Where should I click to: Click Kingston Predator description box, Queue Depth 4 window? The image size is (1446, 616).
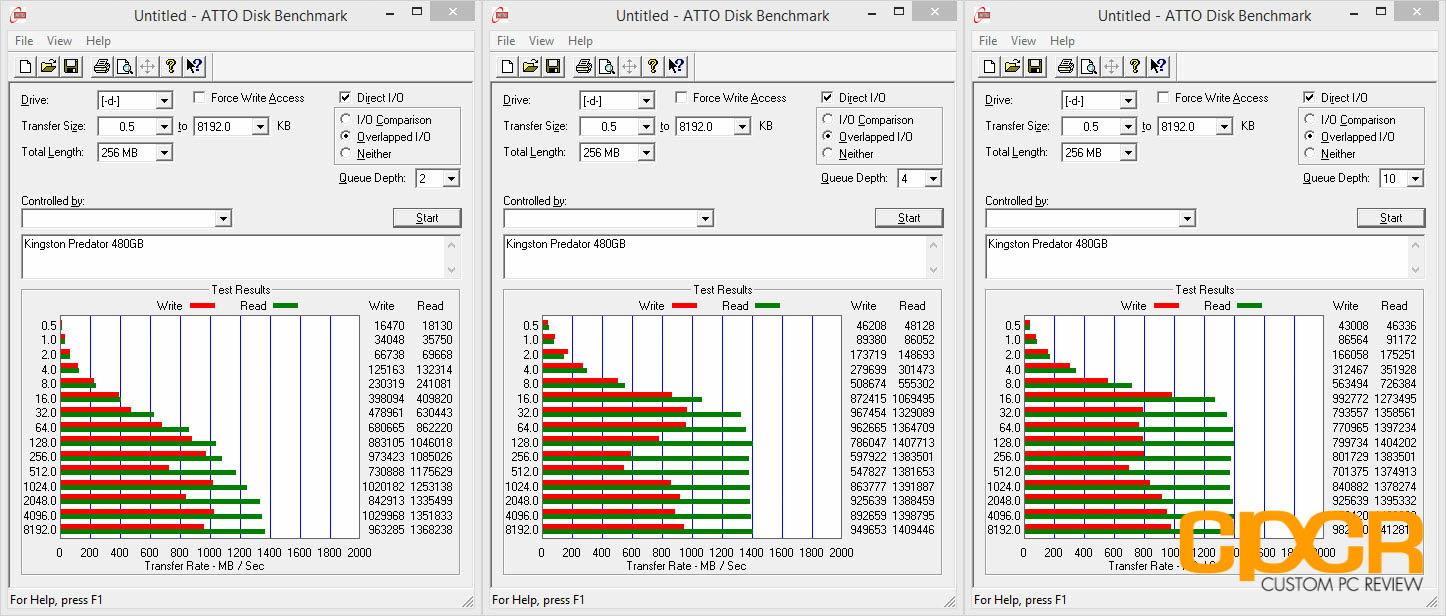723,256
